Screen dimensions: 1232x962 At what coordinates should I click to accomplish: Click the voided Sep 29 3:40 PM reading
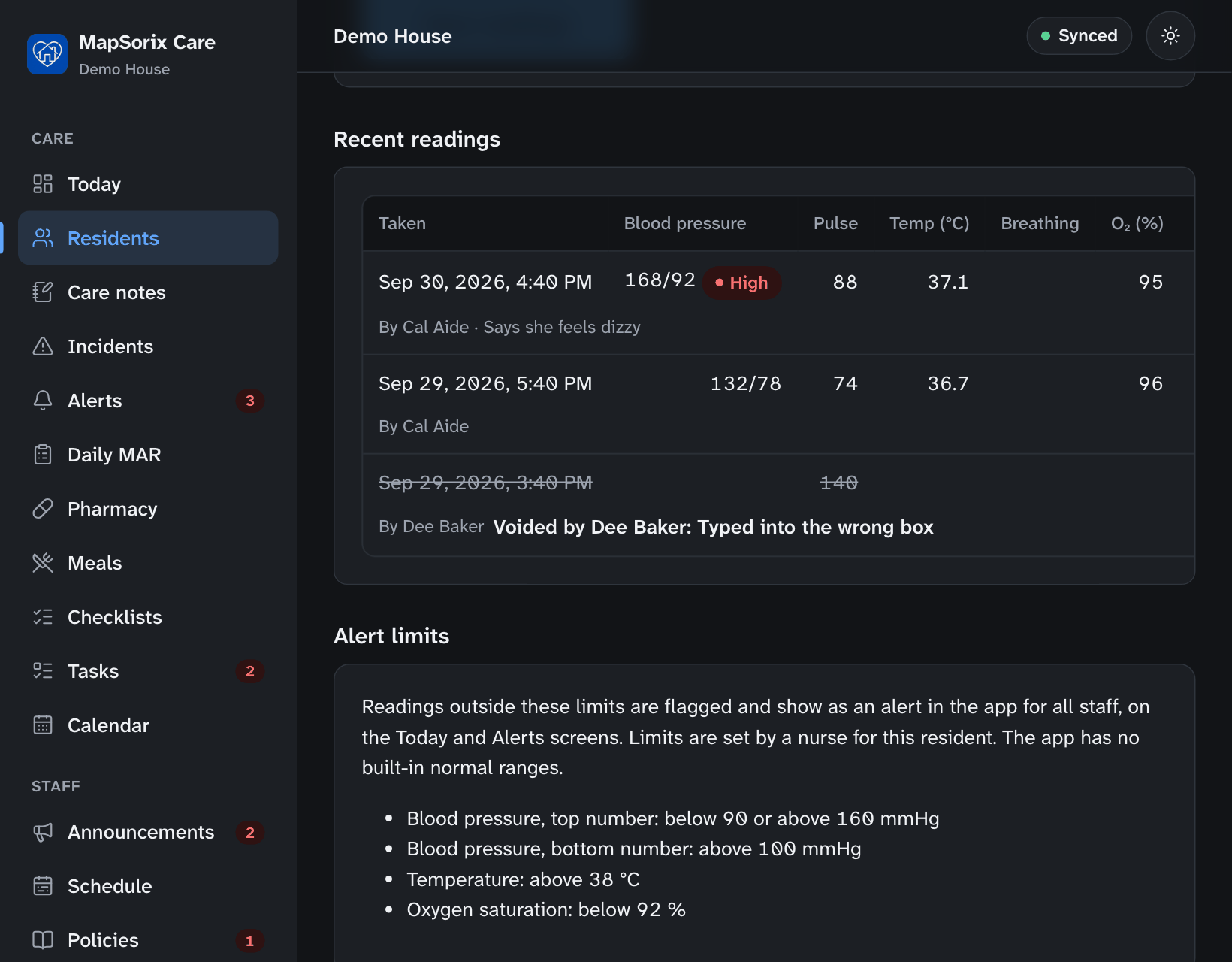[778, 505]
